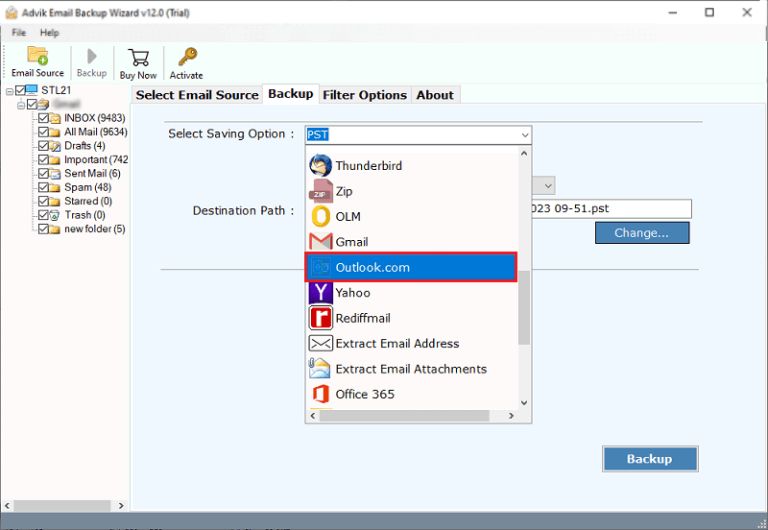The height and width of the screenshot is (530, 768).
Task: Select Extract Email Address envelope icon
Action: click(320, 343)
